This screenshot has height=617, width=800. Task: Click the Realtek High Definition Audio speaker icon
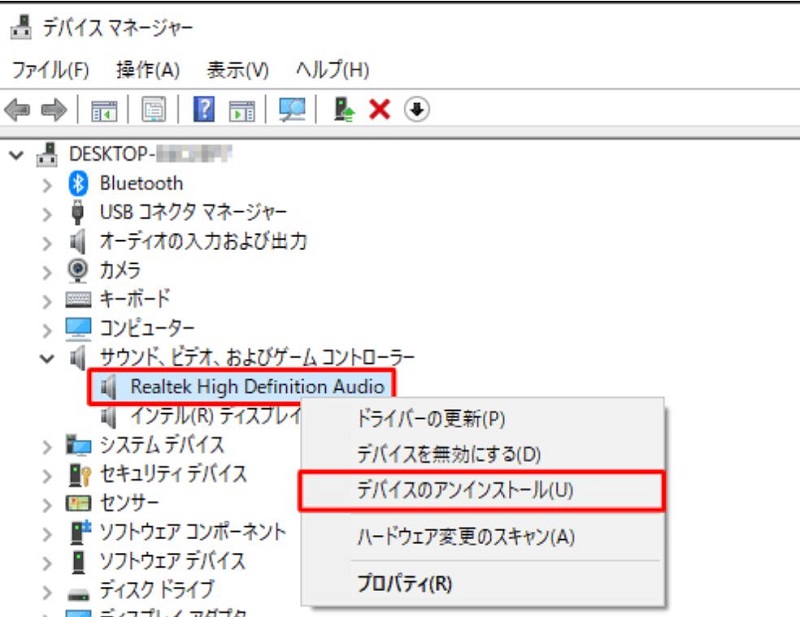tap(108, 387)
